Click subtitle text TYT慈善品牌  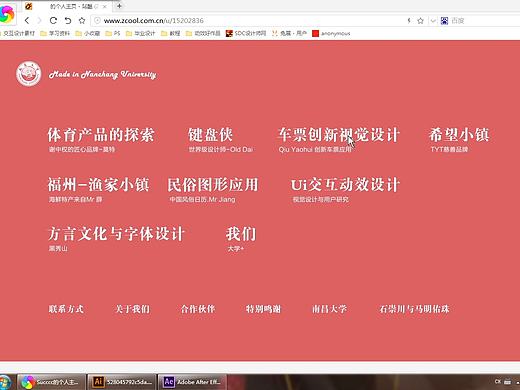[x=449, y=149]
